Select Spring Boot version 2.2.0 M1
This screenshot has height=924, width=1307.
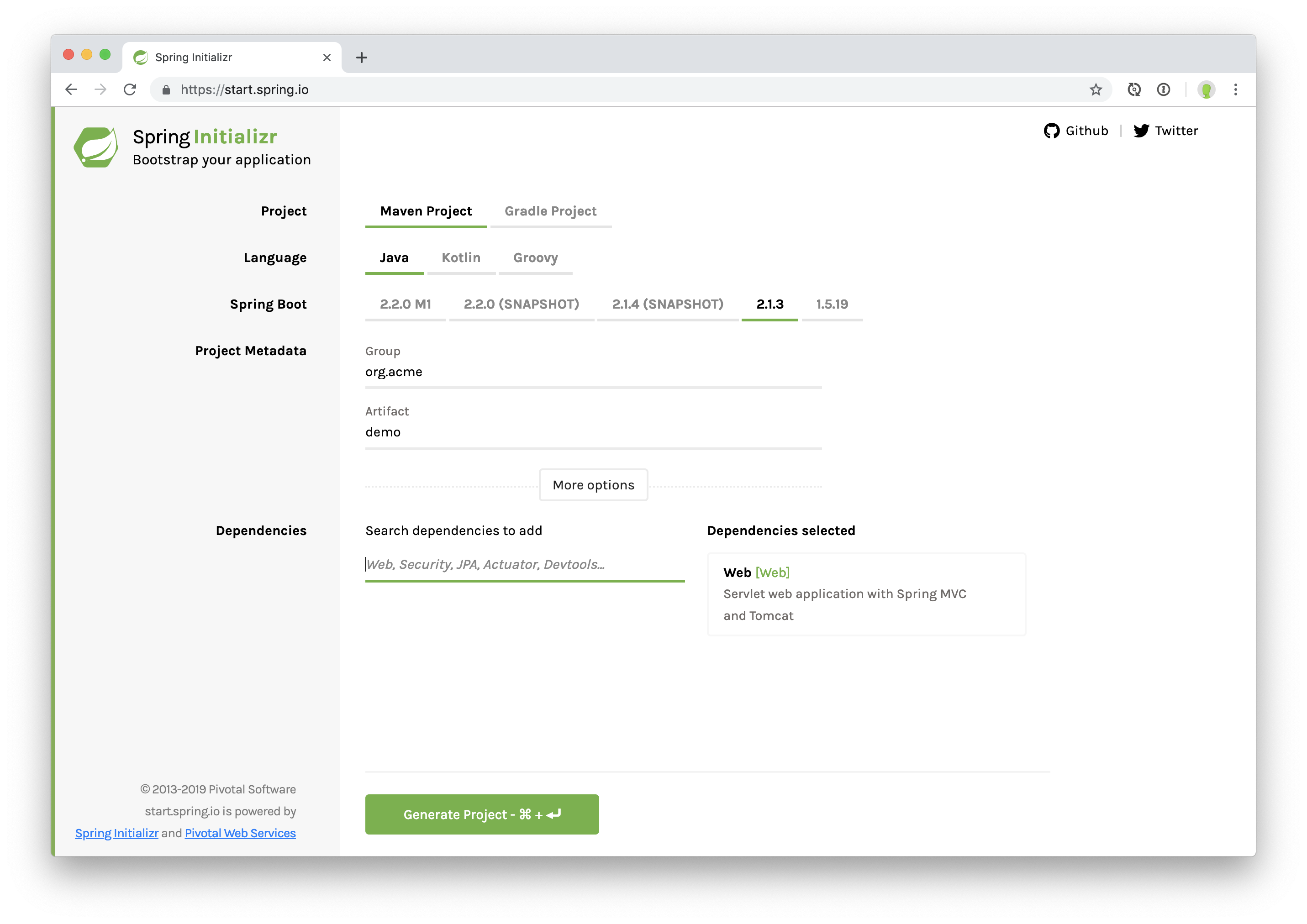406,305
